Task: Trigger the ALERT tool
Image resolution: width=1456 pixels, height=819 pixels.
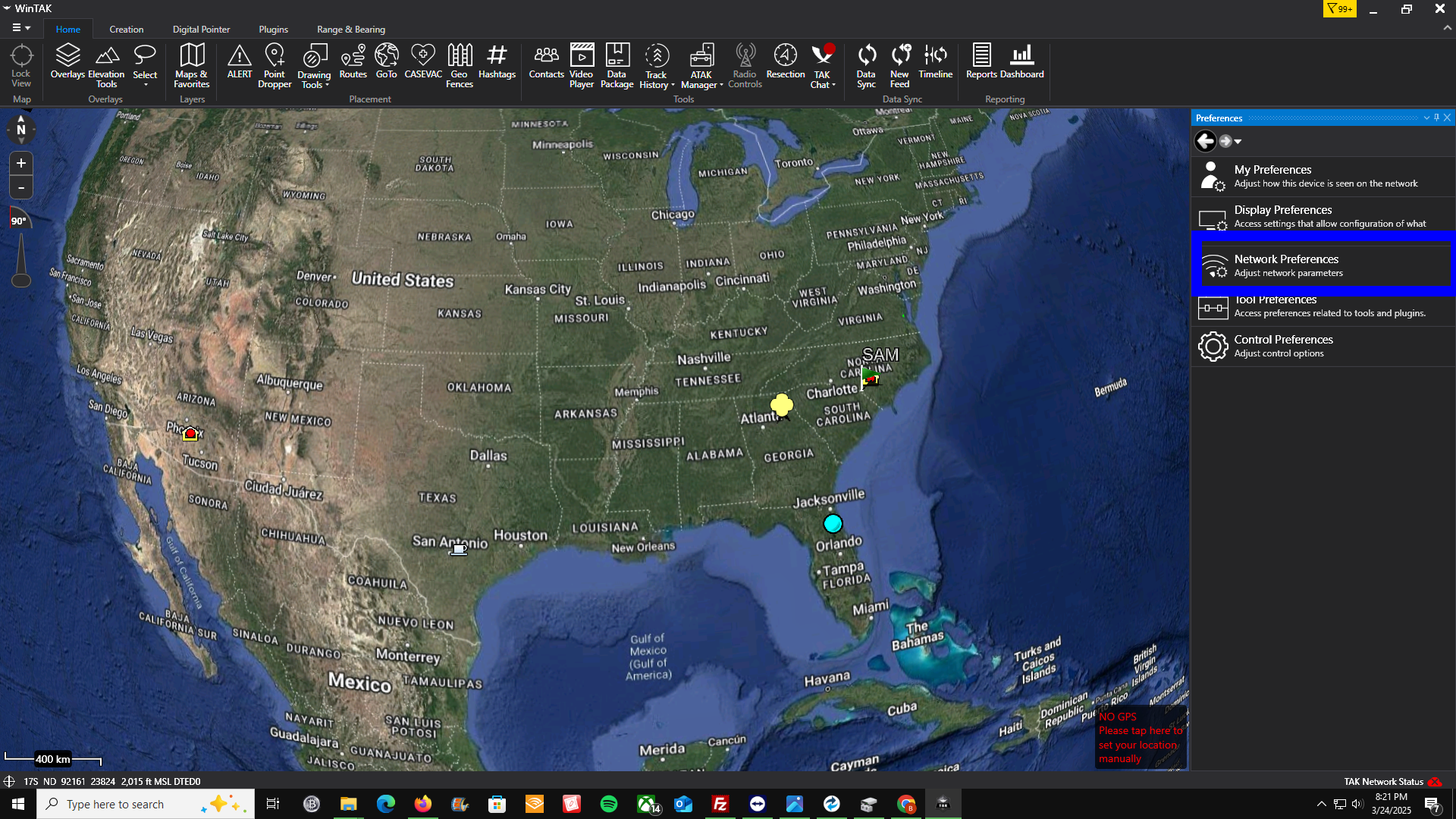Action: tap(240, 61)
